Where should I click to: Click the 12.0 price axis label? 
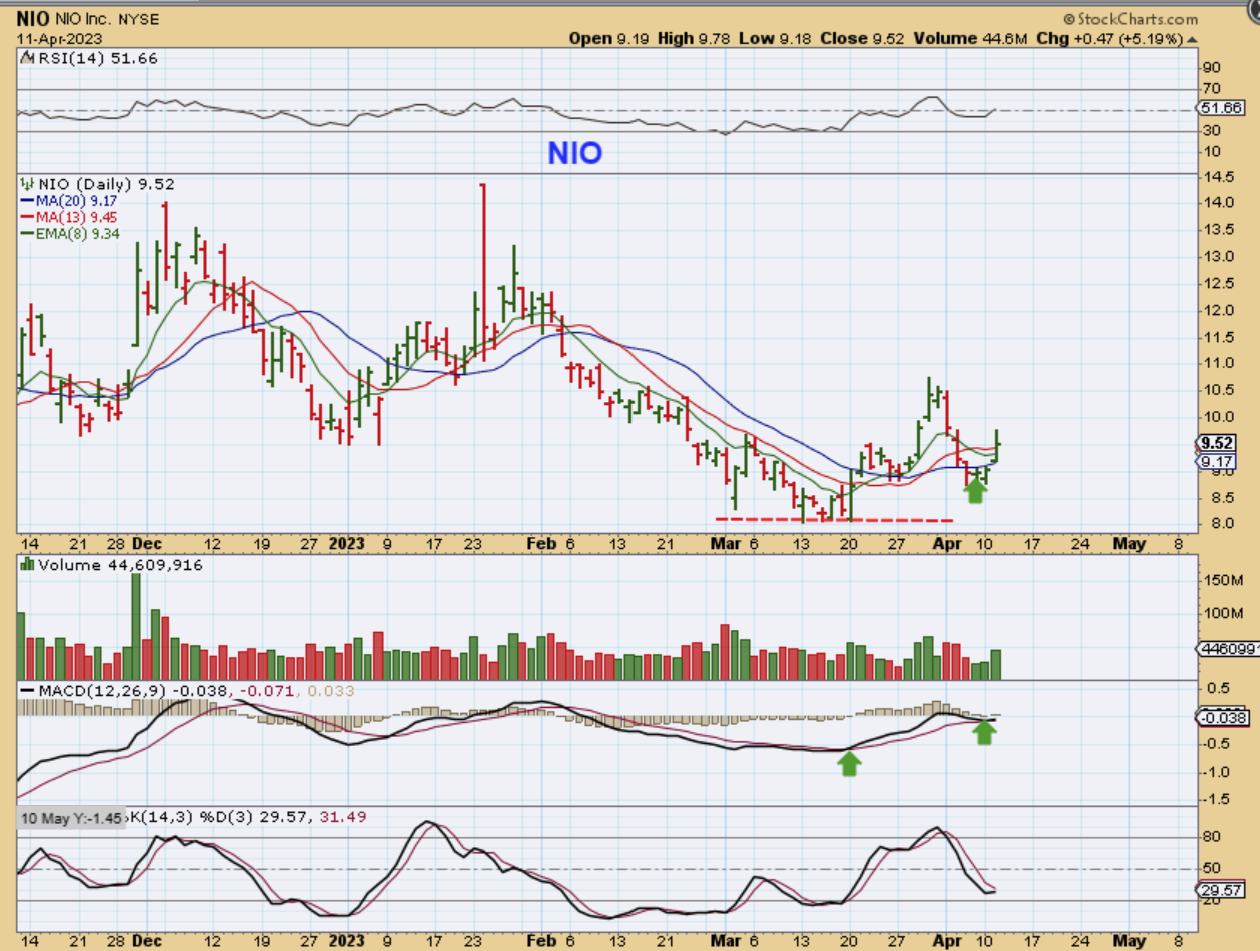(x=1219, y=310)
